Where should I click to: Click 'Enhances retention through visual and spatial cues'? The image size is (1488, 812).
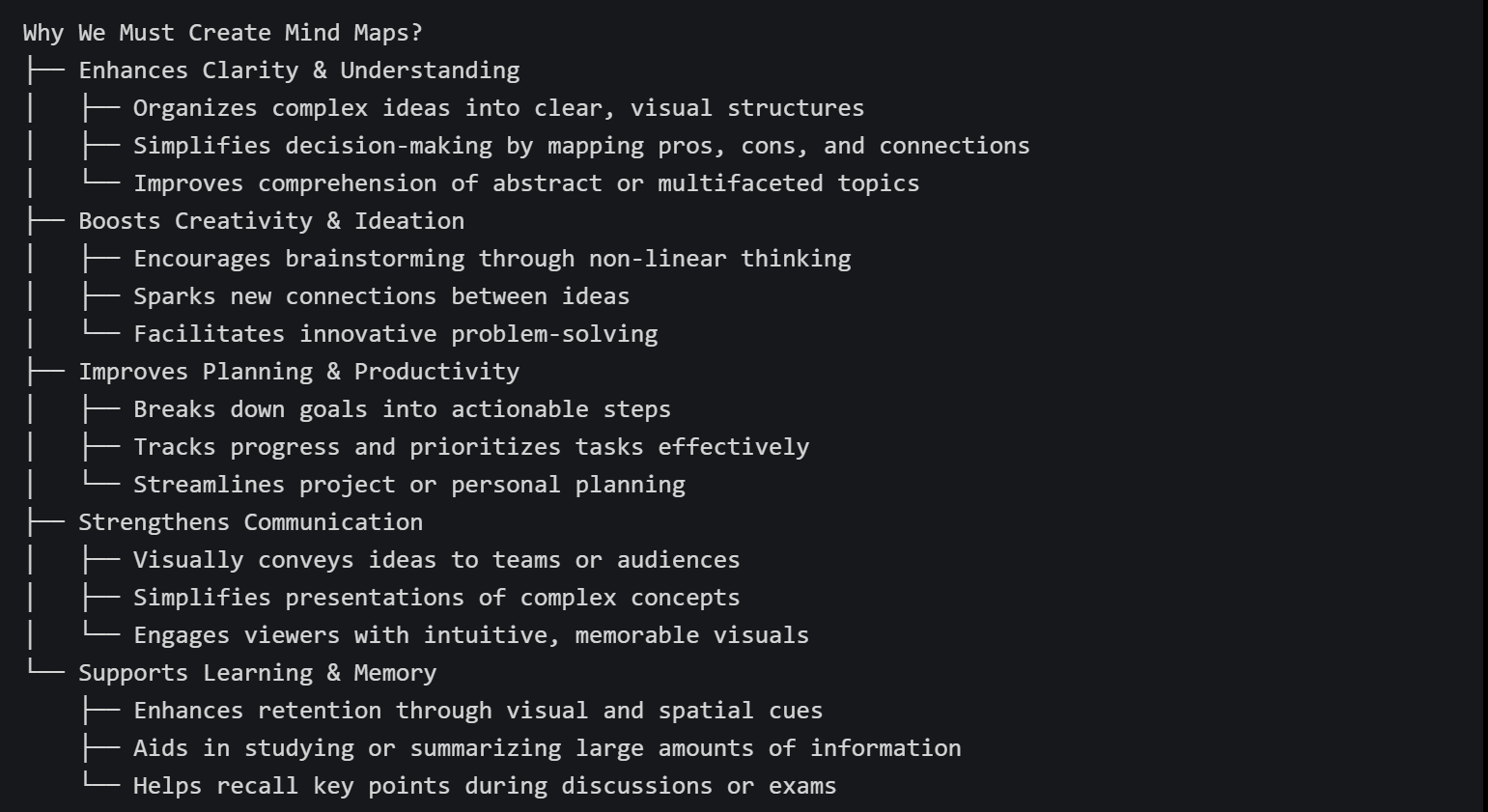click(x=478, y=711)
